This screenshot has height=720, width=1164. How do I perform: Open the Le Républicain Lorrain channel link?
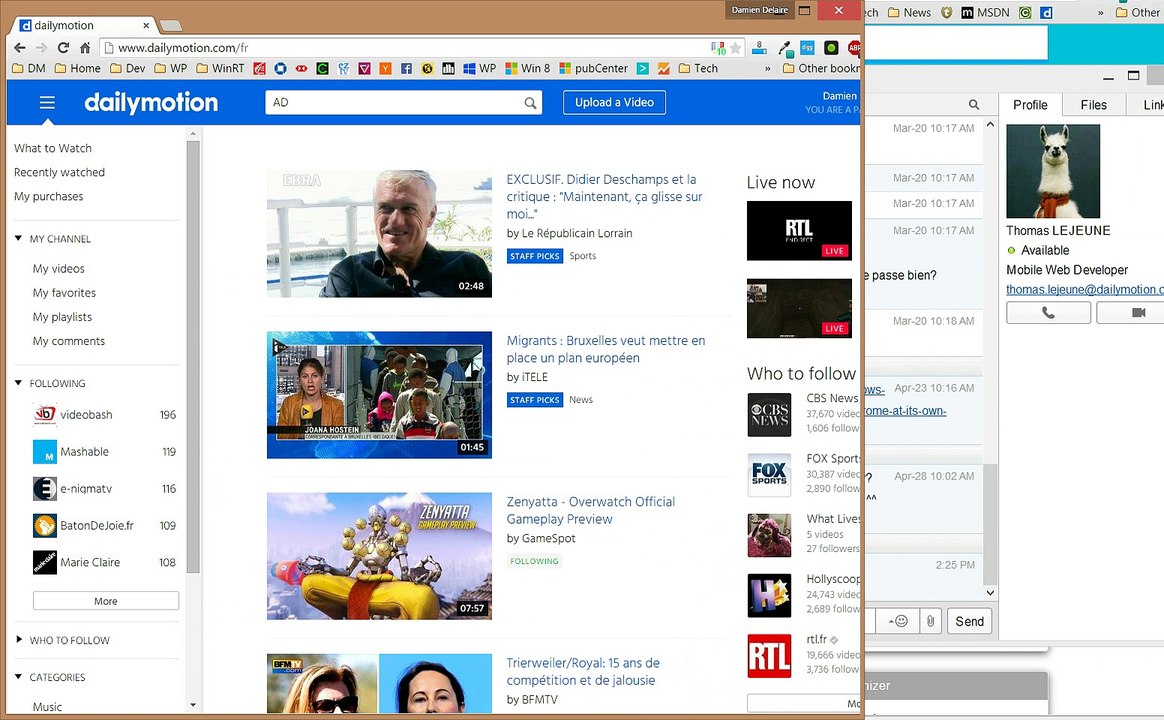point(577,233)
